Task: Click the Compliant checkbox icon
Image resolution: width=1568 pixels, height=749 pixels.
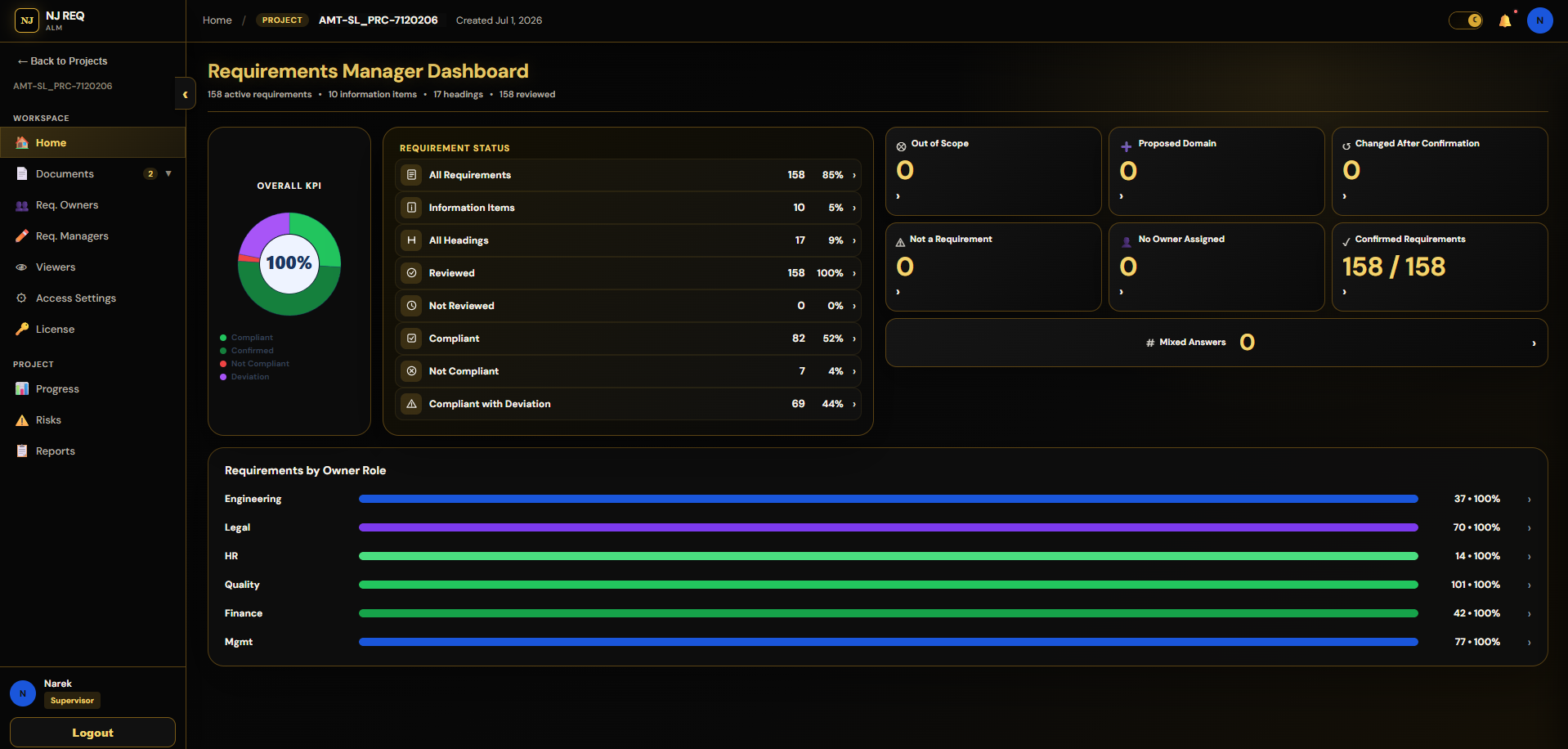Action: 412,339
